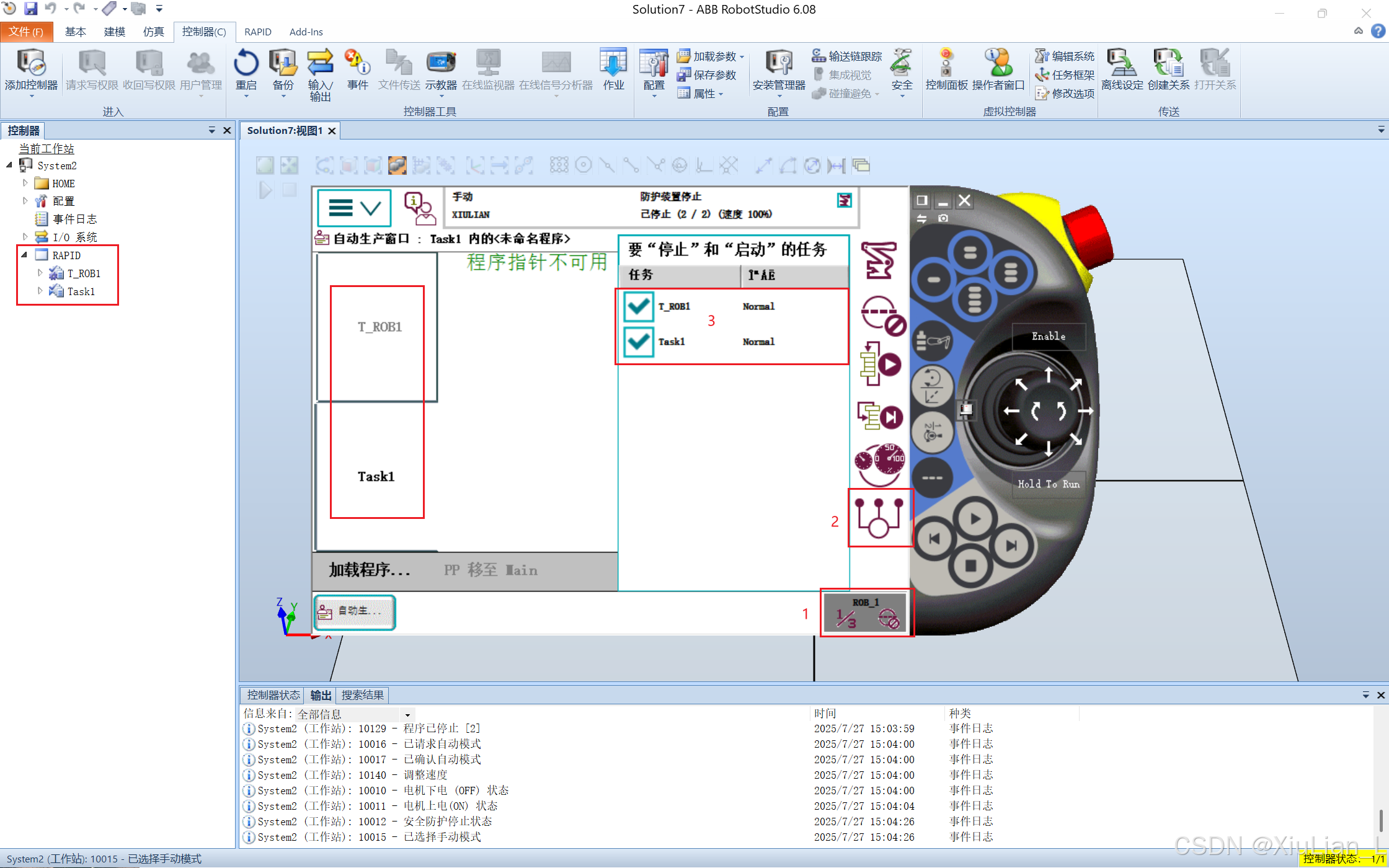Click the run mode quickset icon
The width and height of the screenshot is (1389, 868).
pyautogui.click(x=880, y=363)
